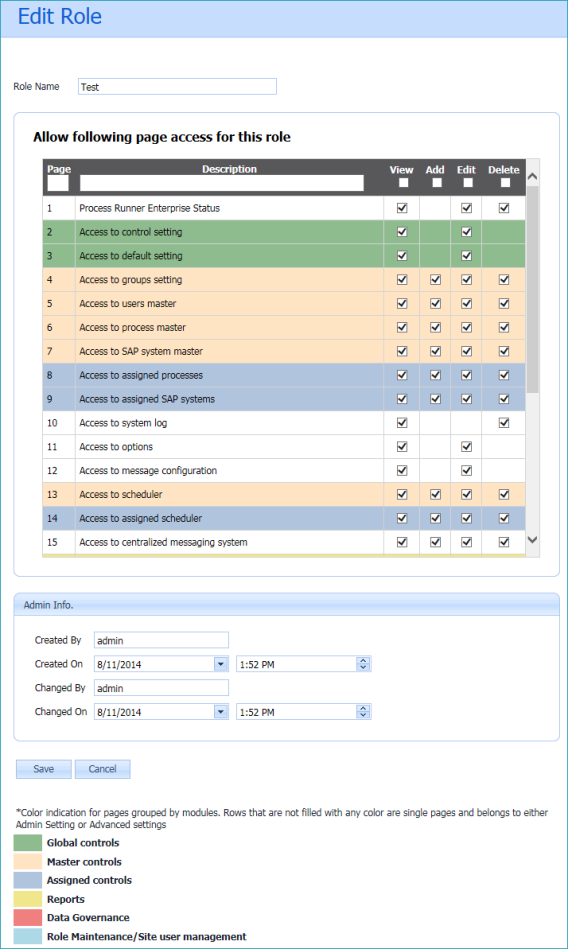Increment the Created On time spinner
This screenshot has width=568, height=949.
point(363,661)
